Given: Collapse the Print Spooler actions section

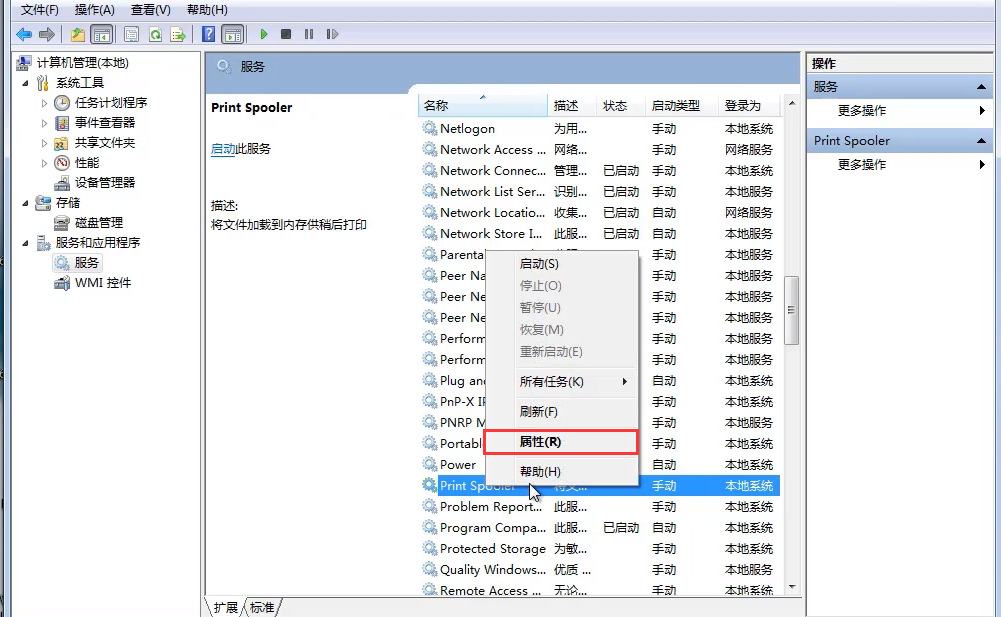Looking at the screenshot, I should (x=981, y=141).
